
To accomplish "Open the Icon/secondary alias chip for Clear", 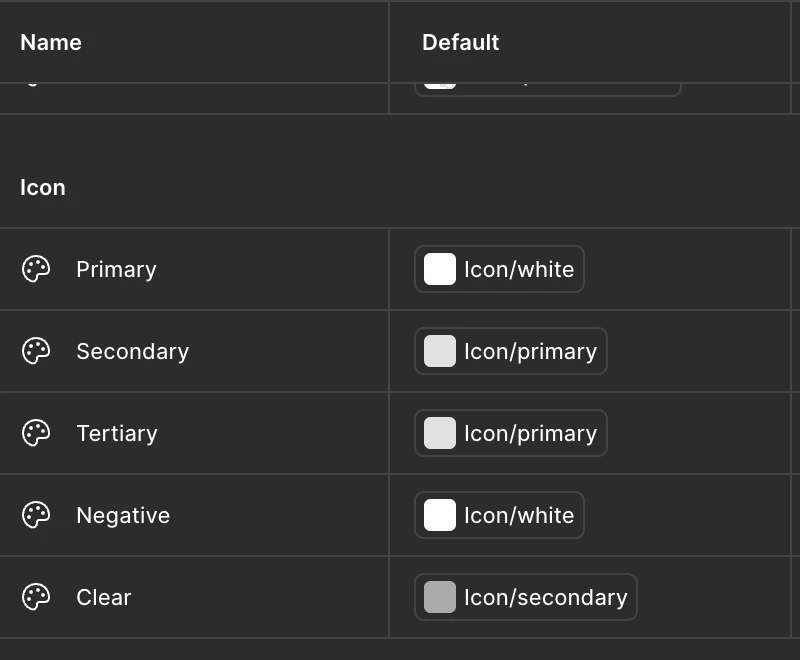I will pos(545,597).
